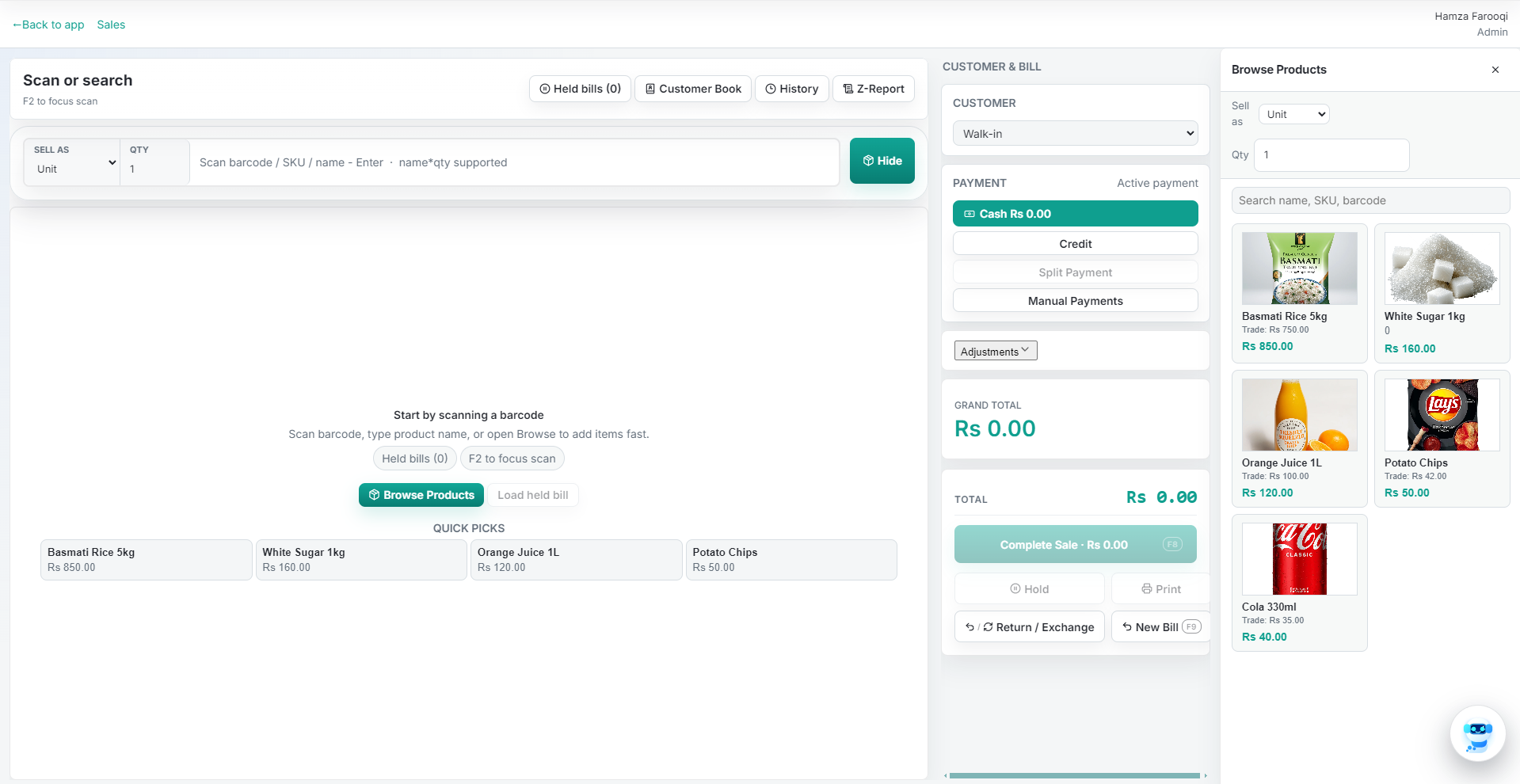Click the printer icon to print
Image resolution: width=1520 pixels, height=784 pixels.
1146,588
